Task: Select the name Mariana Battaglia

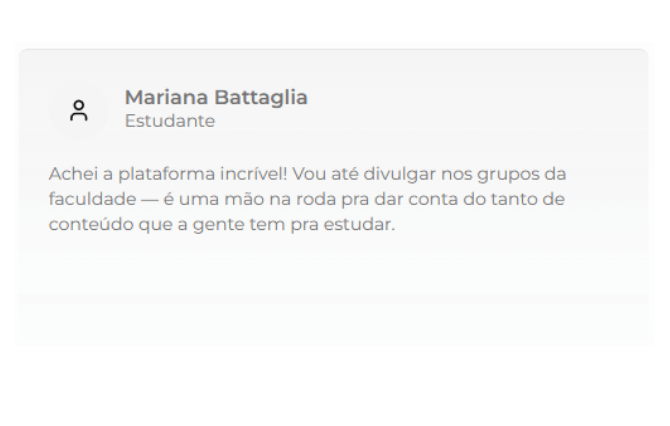Action: [216, 97]
